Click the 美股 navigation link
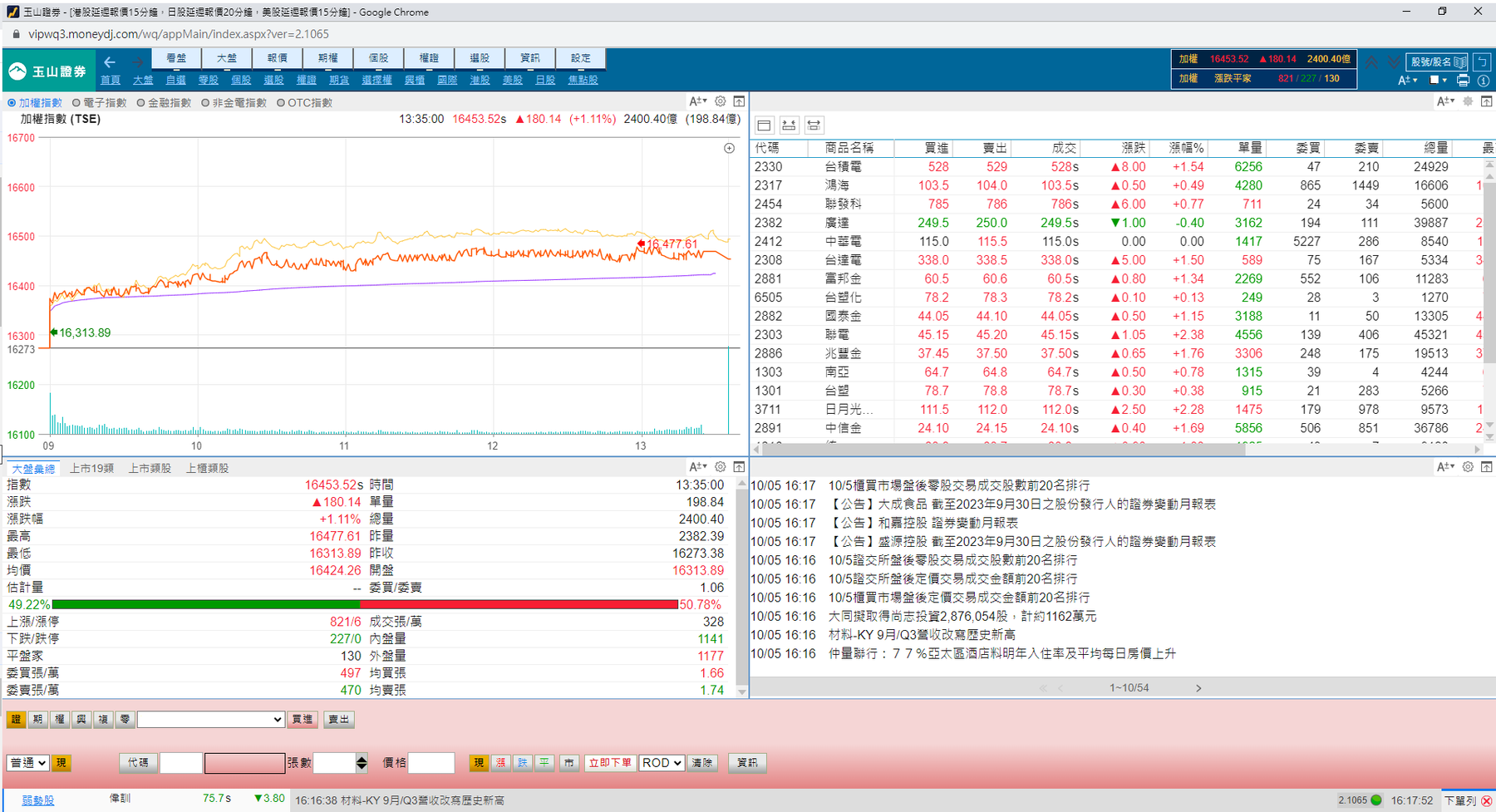The height and width of the screenshot is (812, 1496). pos(513,80)
